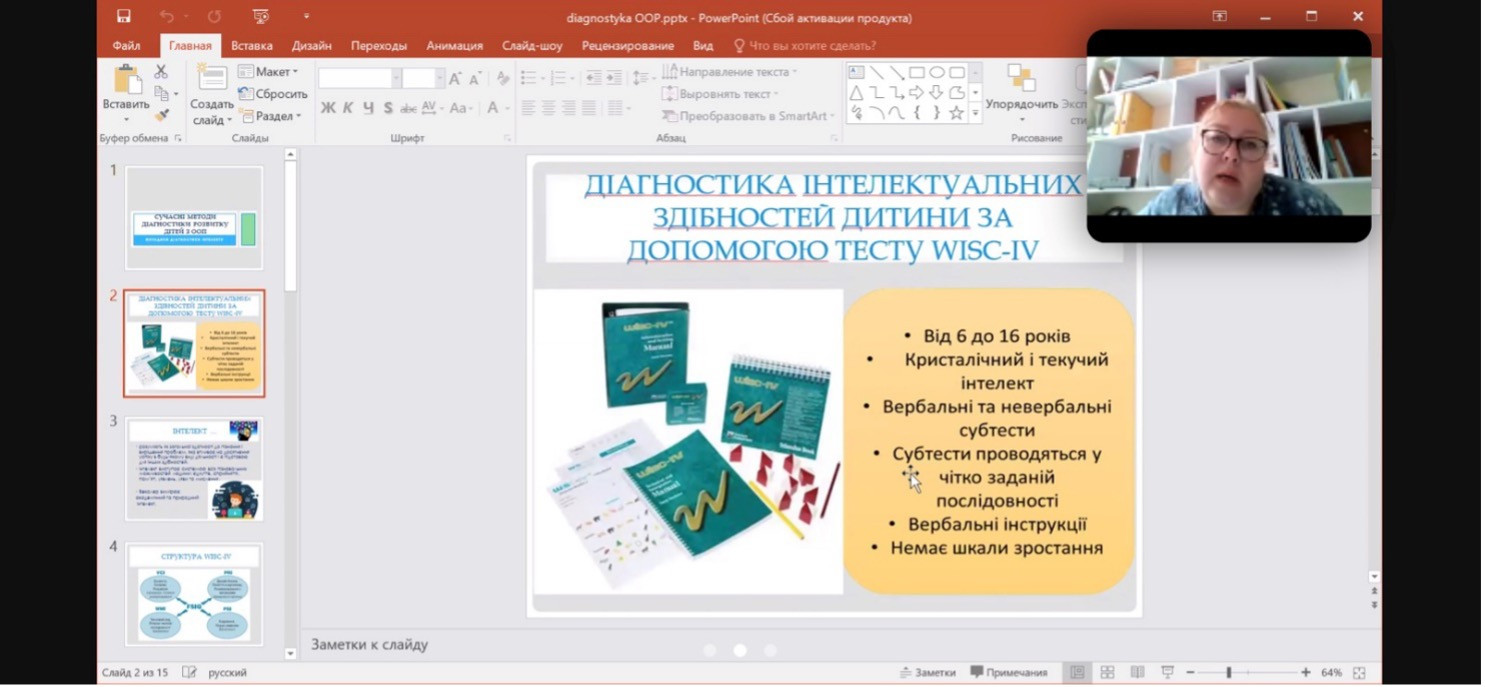This screenshot has height=687, width=1485.
Task: Expand the shapes gallery with More arrow
Action: (975, 115)
